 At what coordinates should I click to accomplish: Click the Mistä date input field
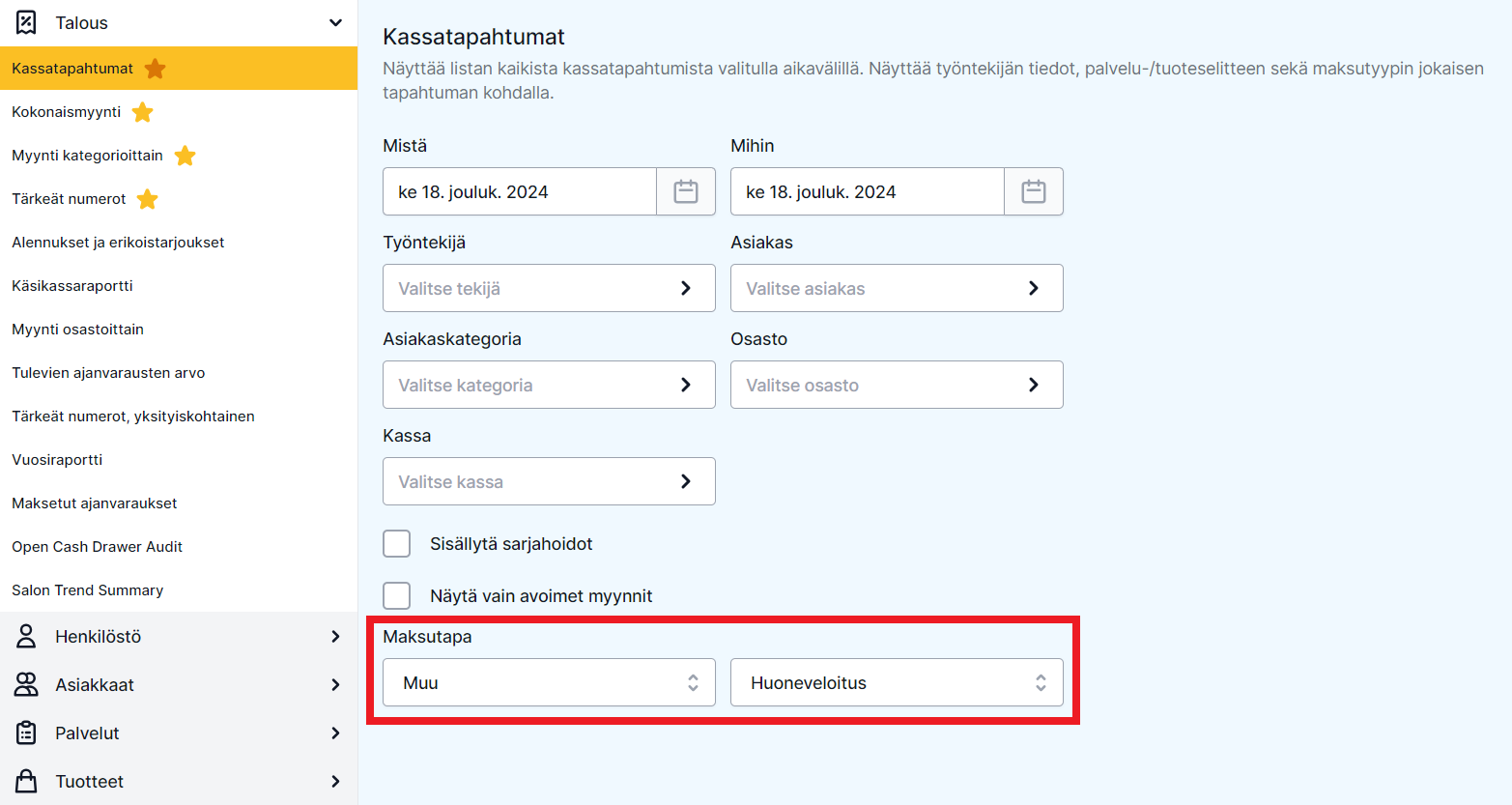tap(520, 191)
